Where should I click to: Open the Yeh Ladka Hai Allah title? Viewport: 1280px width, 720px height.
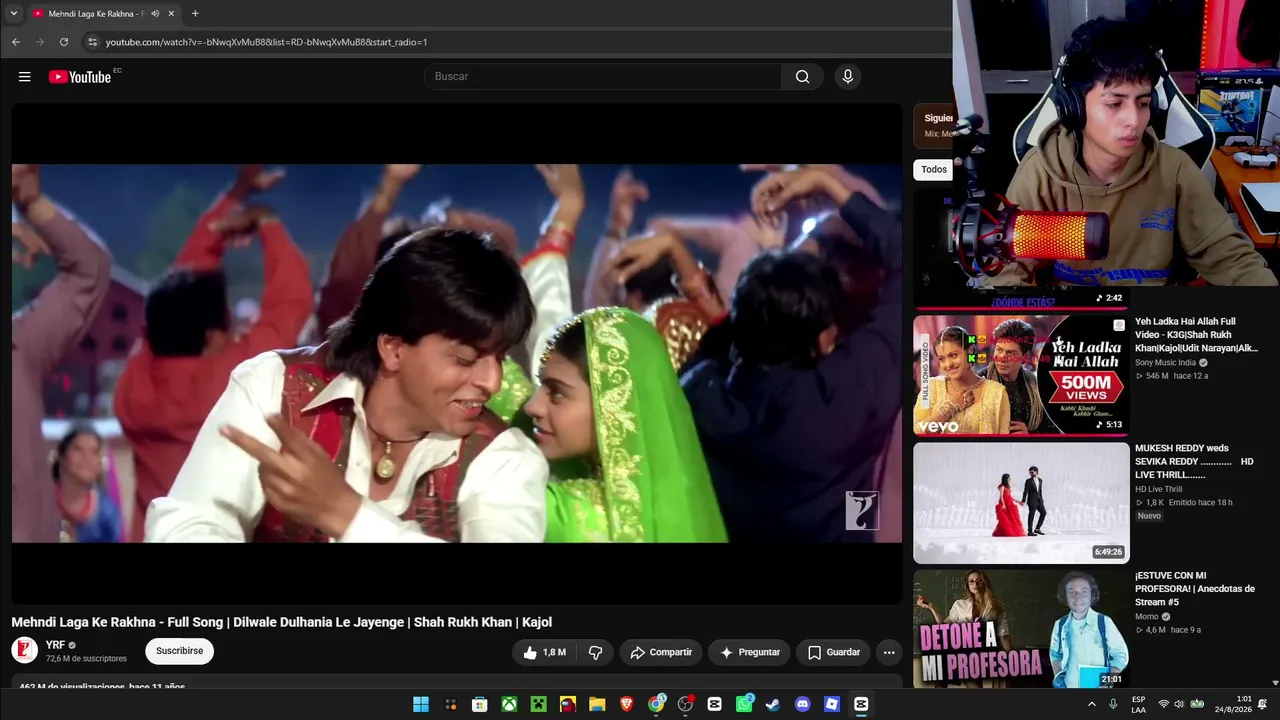1196,335
